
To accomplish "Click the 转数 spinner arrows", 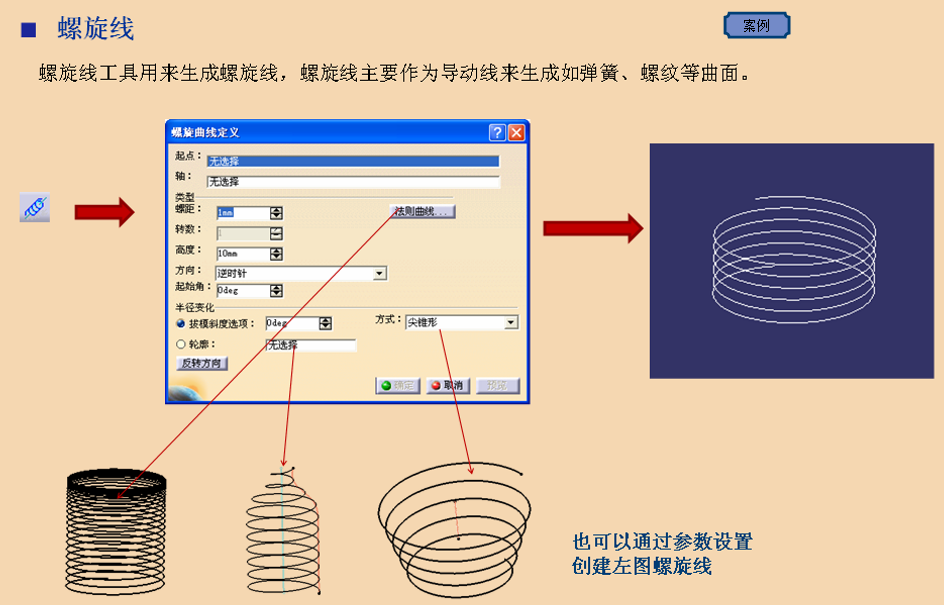I will click(x=276, y=233).
